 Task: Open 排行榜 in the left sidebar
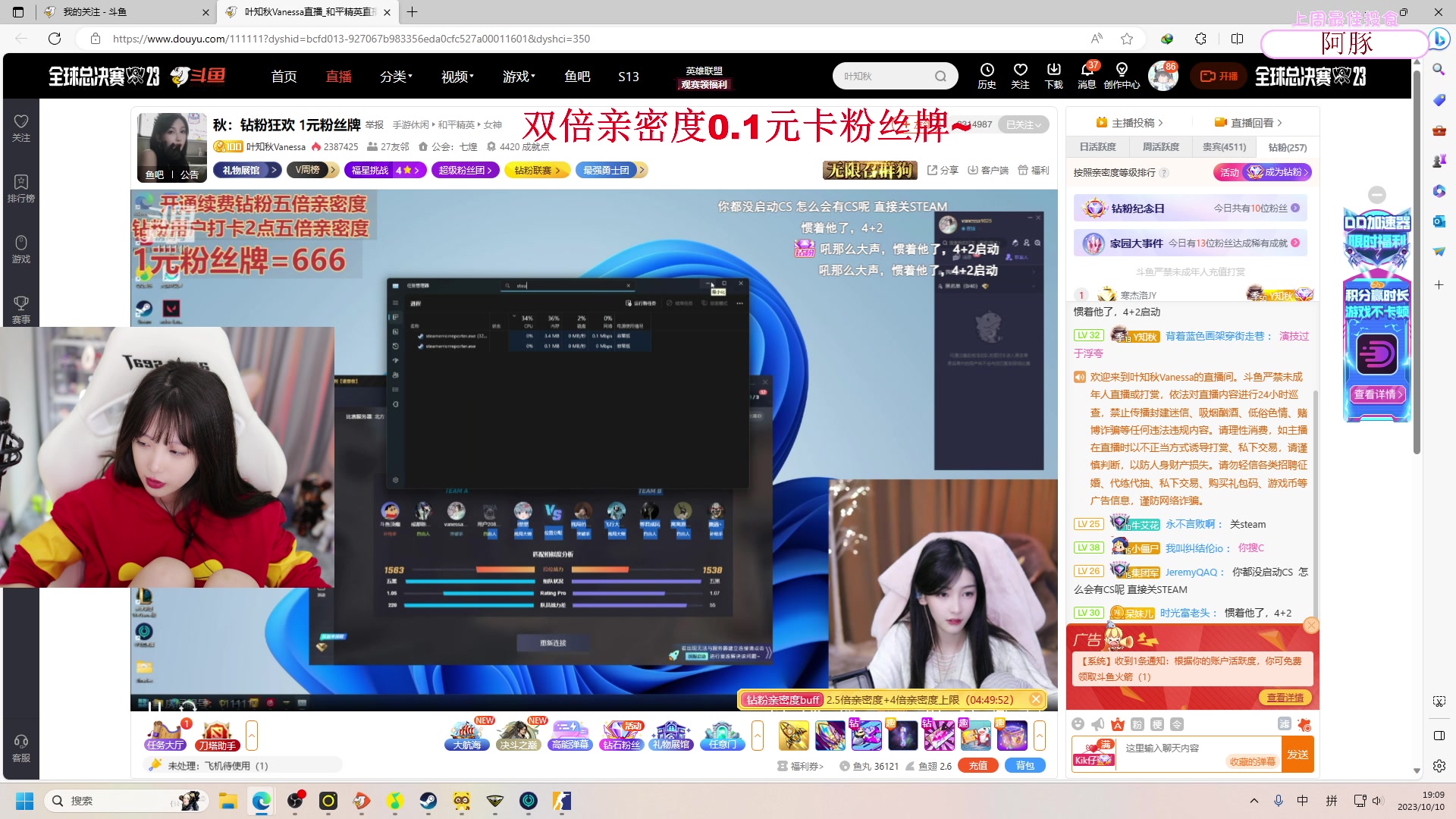21,188
